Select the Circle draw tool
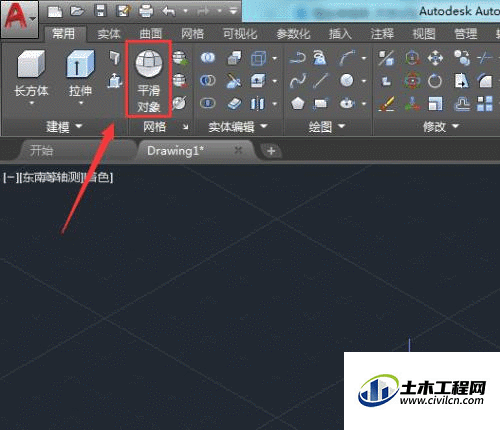Screen dimensions: 500x430 (347, 81)
